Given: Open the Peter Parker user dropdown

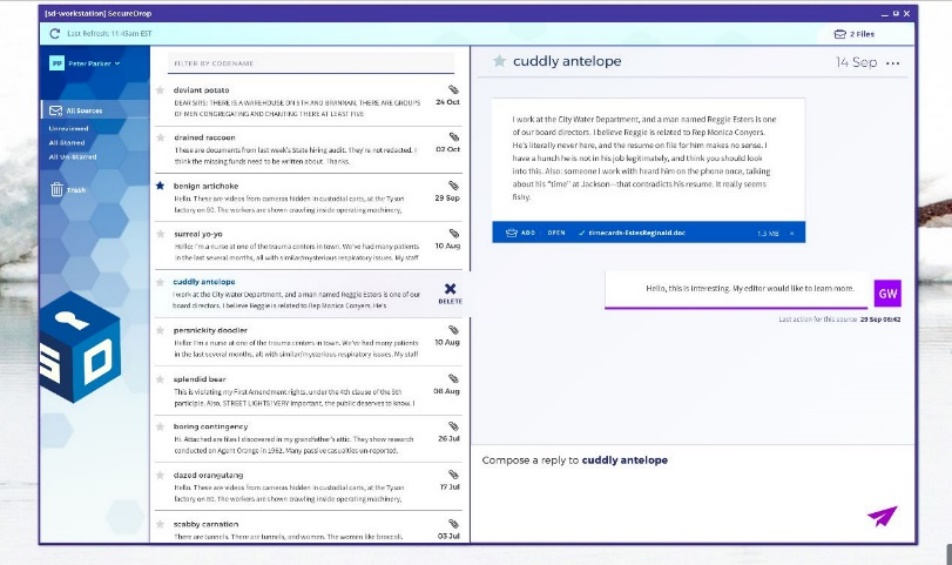Looking at the screenshot, I should (x=94, y=63).
